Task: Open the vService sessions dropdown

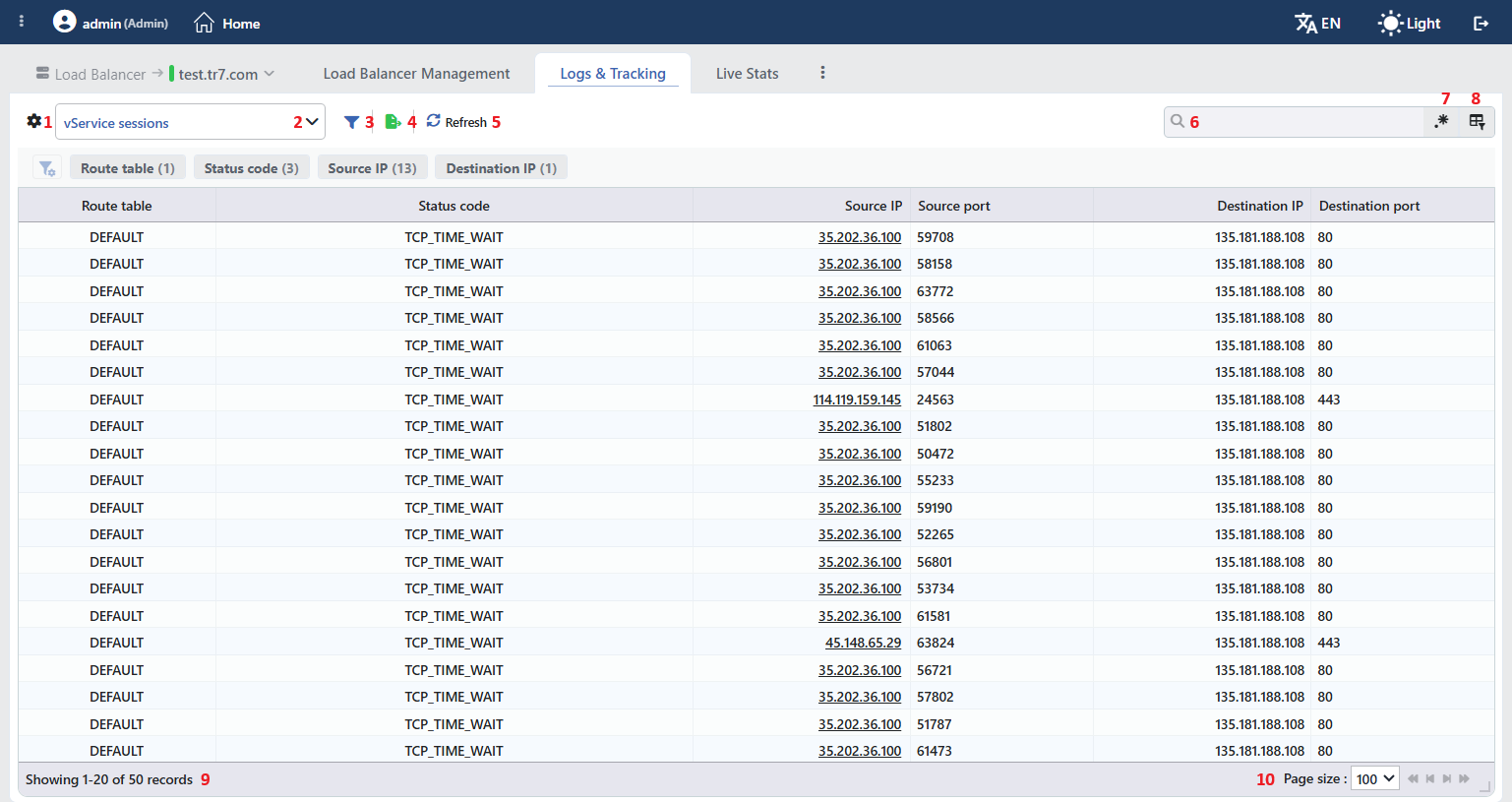Action: tap(190, 122)
